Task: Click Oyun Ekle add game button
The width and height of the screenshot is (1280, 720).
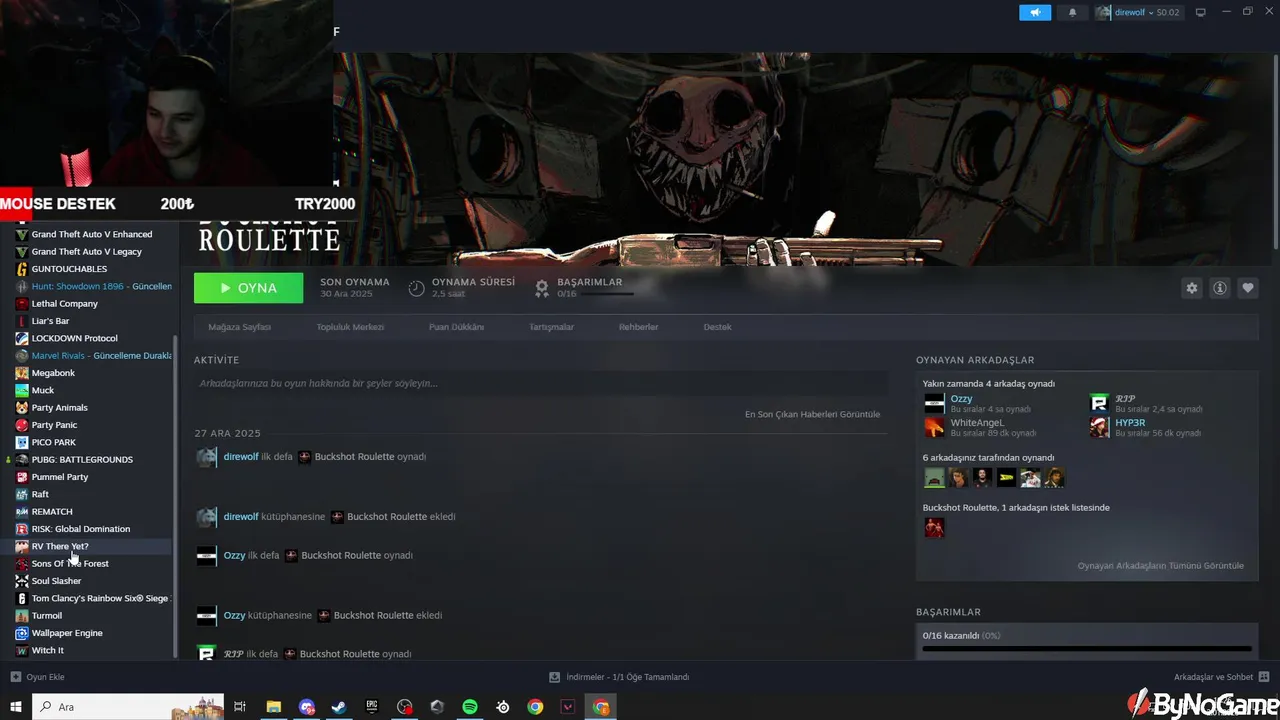Action: click(x=37, y=677)
